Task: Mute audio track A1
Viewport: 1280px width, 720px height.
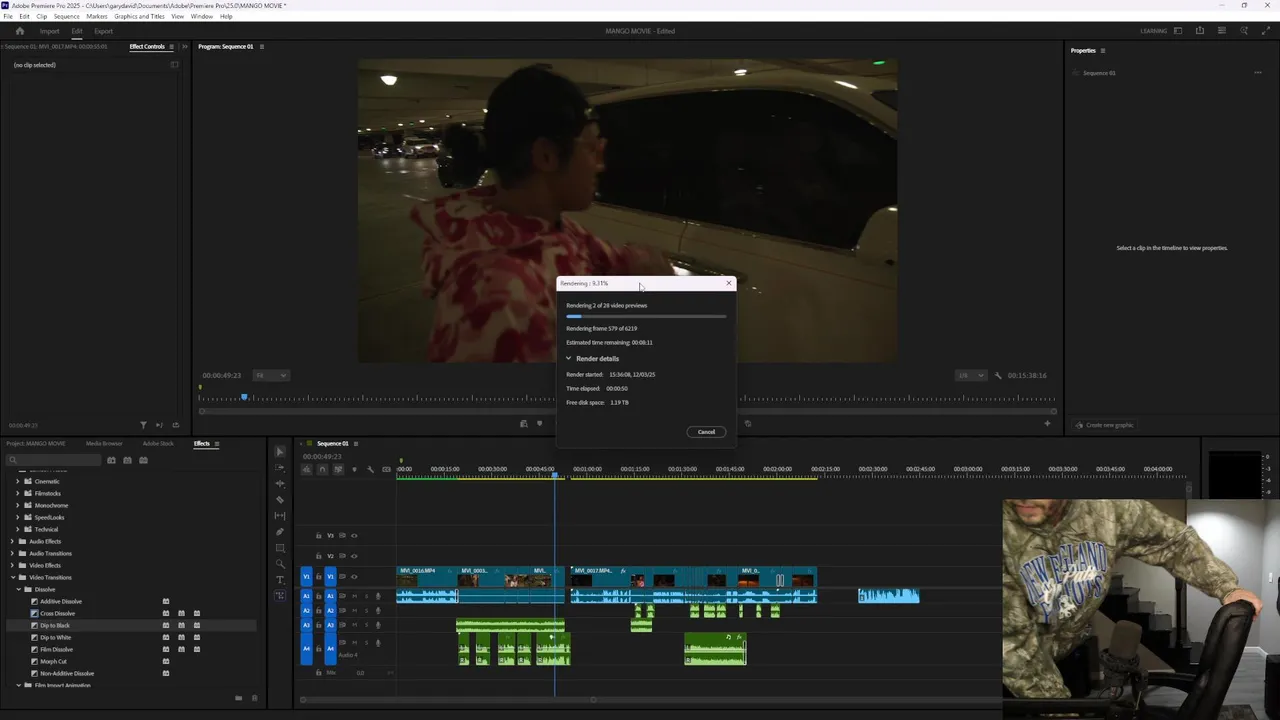Action: coord(354,597)
